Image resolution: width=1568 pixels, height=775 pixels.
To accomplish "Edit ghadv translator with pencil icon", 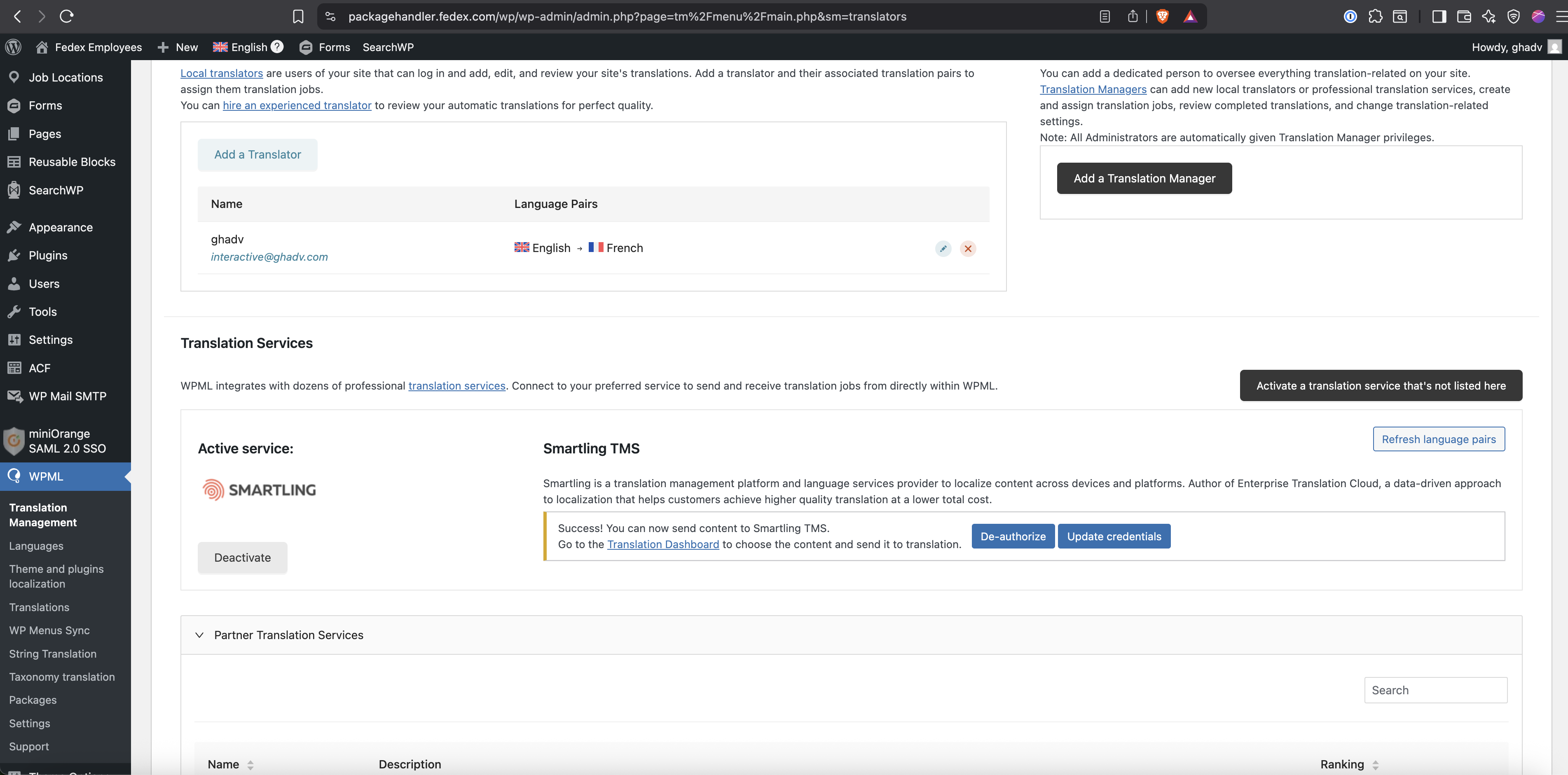I will (x=943, y=248).
